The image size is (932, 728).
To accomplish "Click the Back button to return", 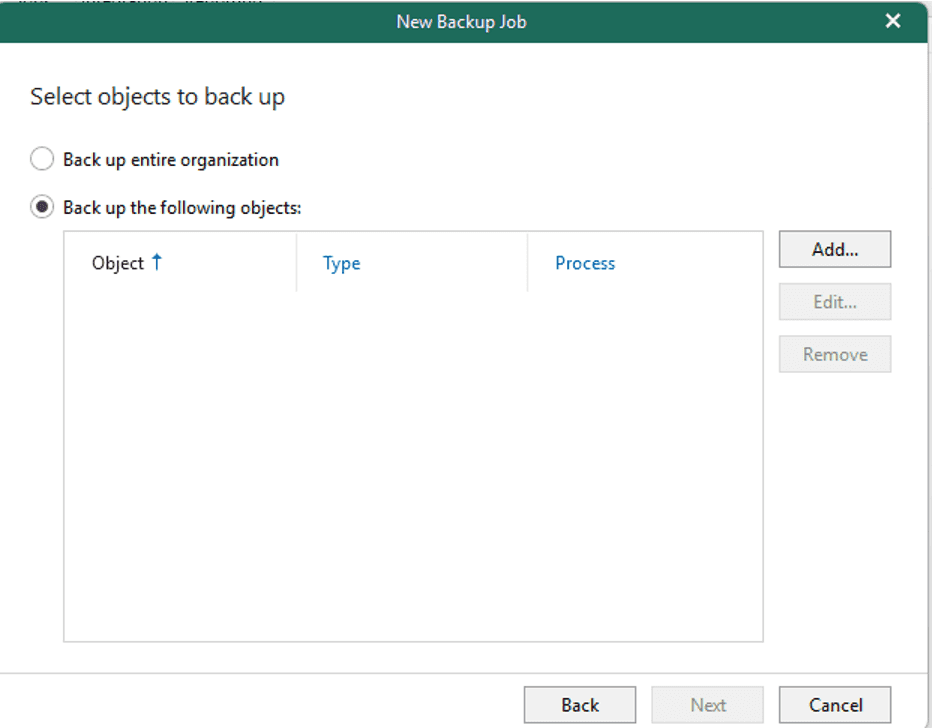I will (x=579, y=704).
